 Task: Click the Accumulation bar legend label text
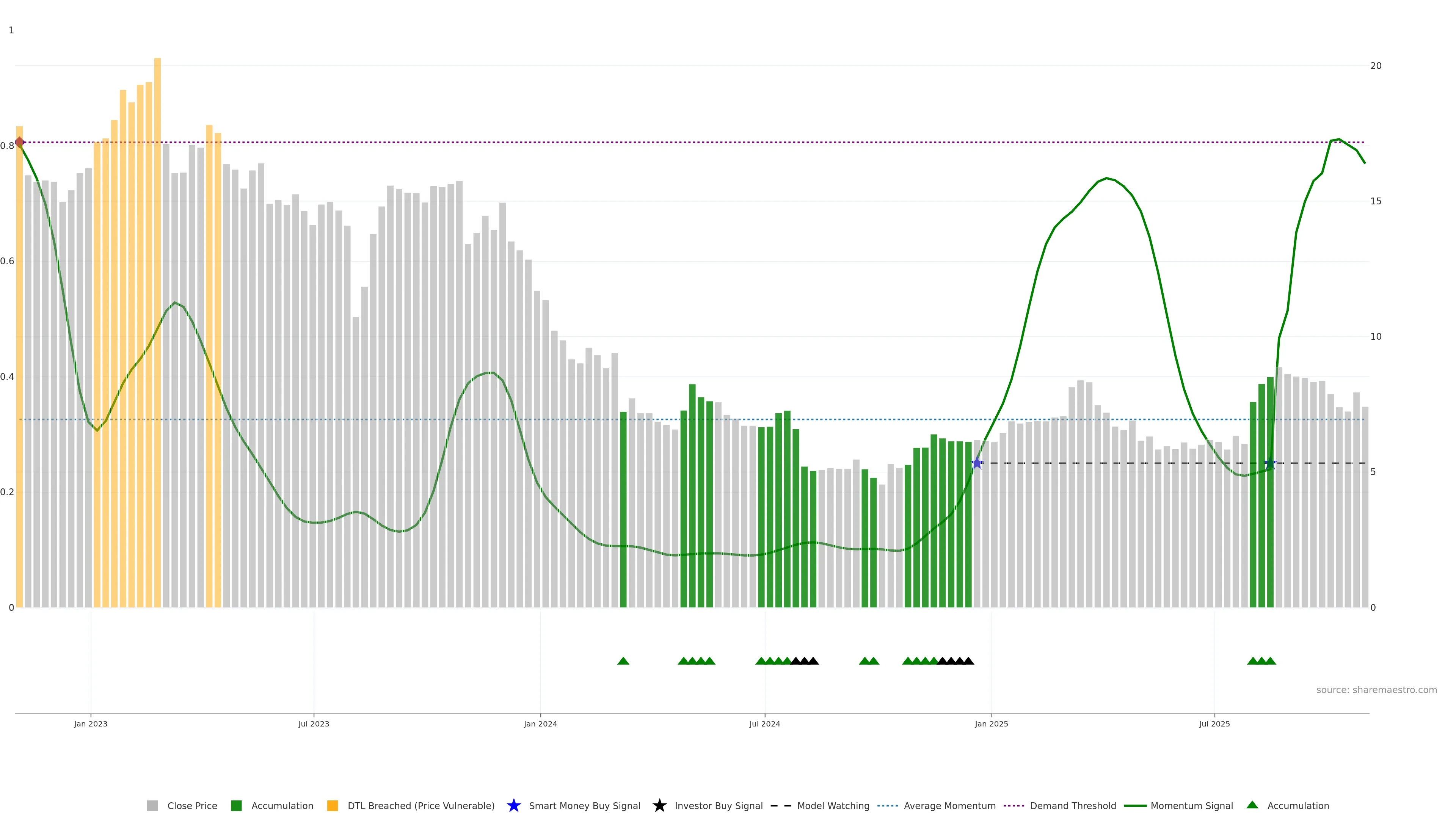(282, 805)
